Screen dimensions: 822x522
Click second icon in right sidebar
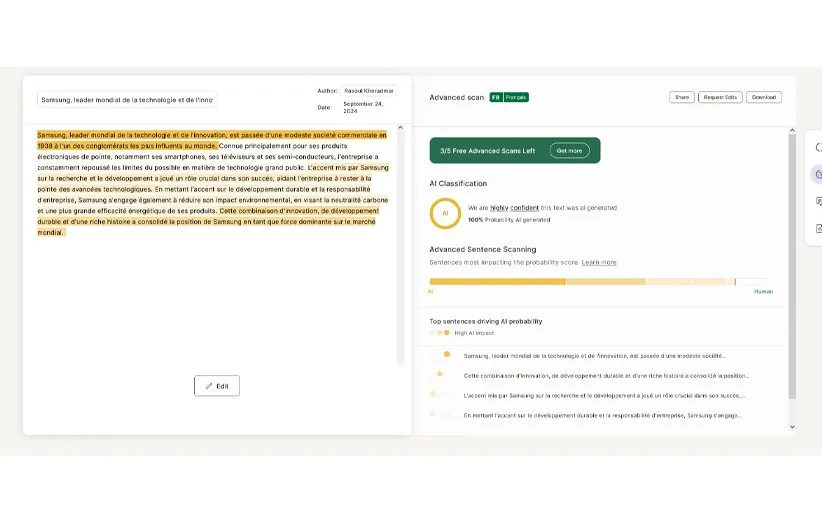[x=817, y=174]
